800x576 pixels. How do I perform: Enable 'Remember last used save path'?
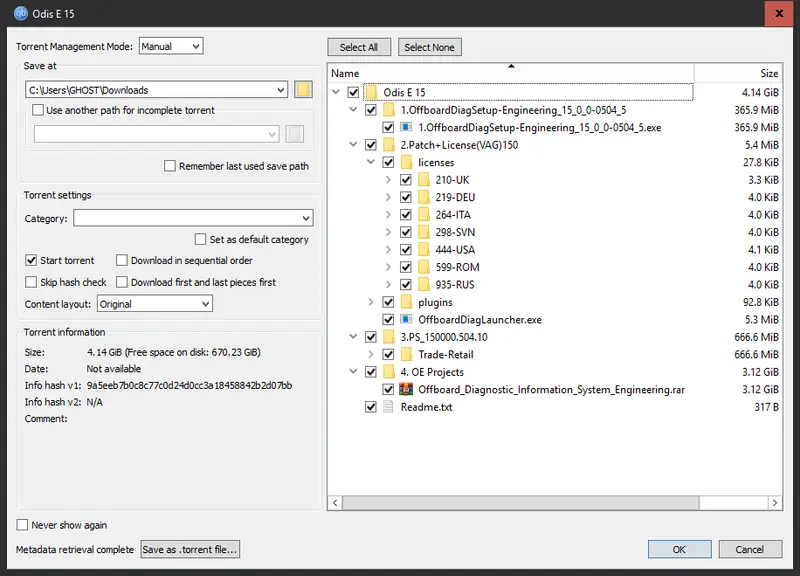(x=170, y=166)
